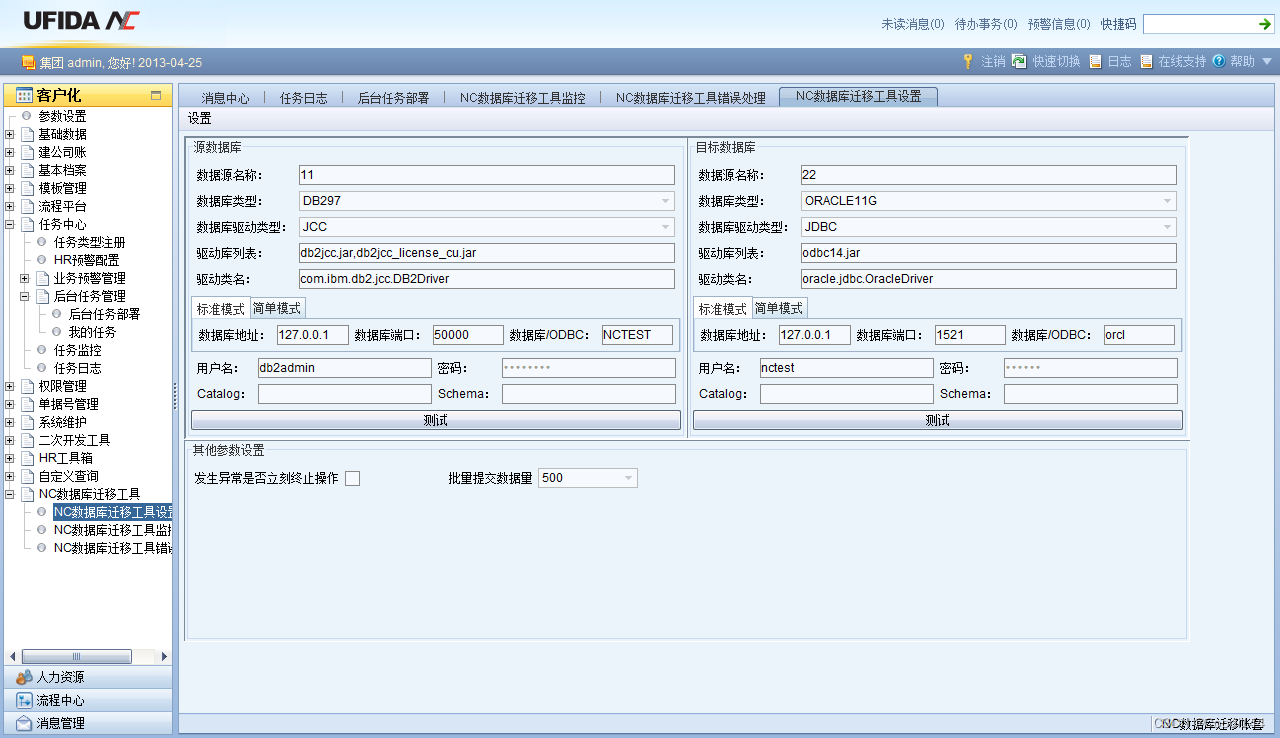Click the green go arrow beside 快捷码
This screenshot has width=1280, height=738.
[x=1265, y=24]
